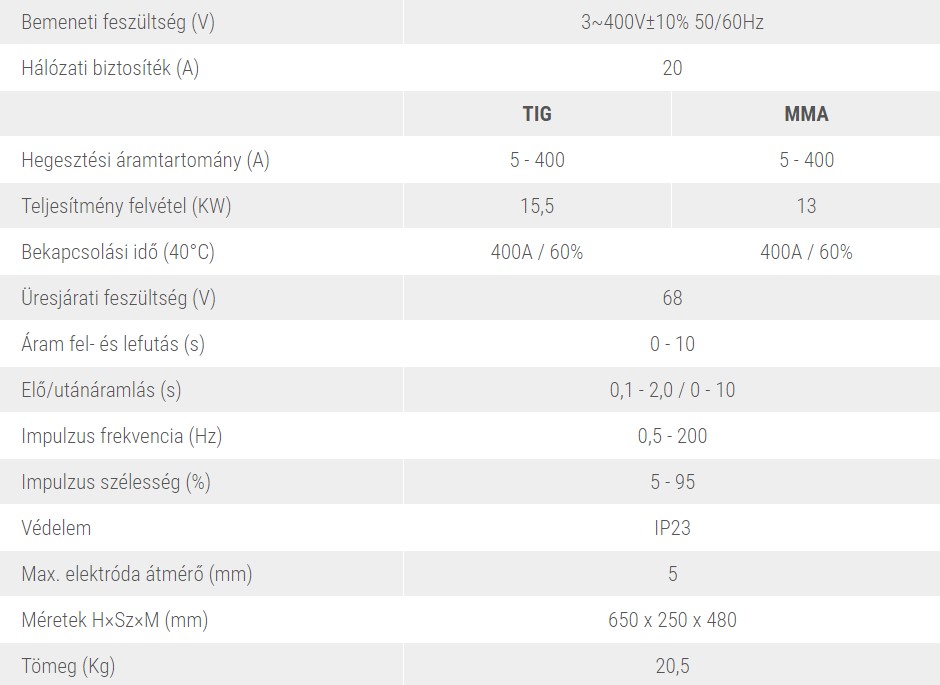
Task: Click the Áram fel- és lefutás (s) label
Action: [x=113, y=344]
